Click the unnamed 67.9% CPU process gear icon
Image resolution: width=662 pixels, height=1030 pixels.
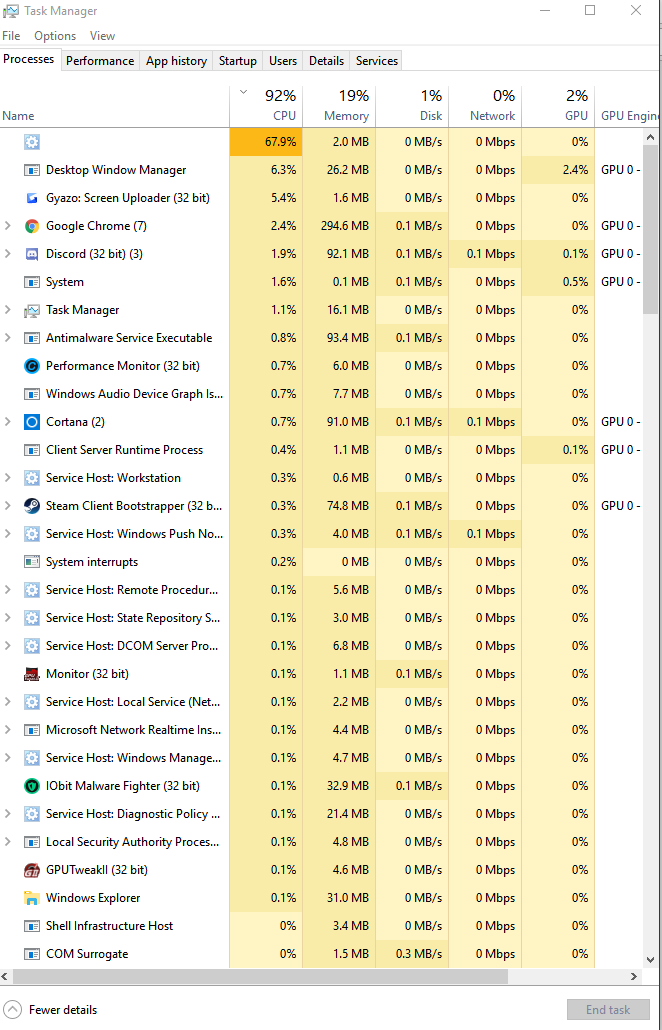(x=32, y=142)
